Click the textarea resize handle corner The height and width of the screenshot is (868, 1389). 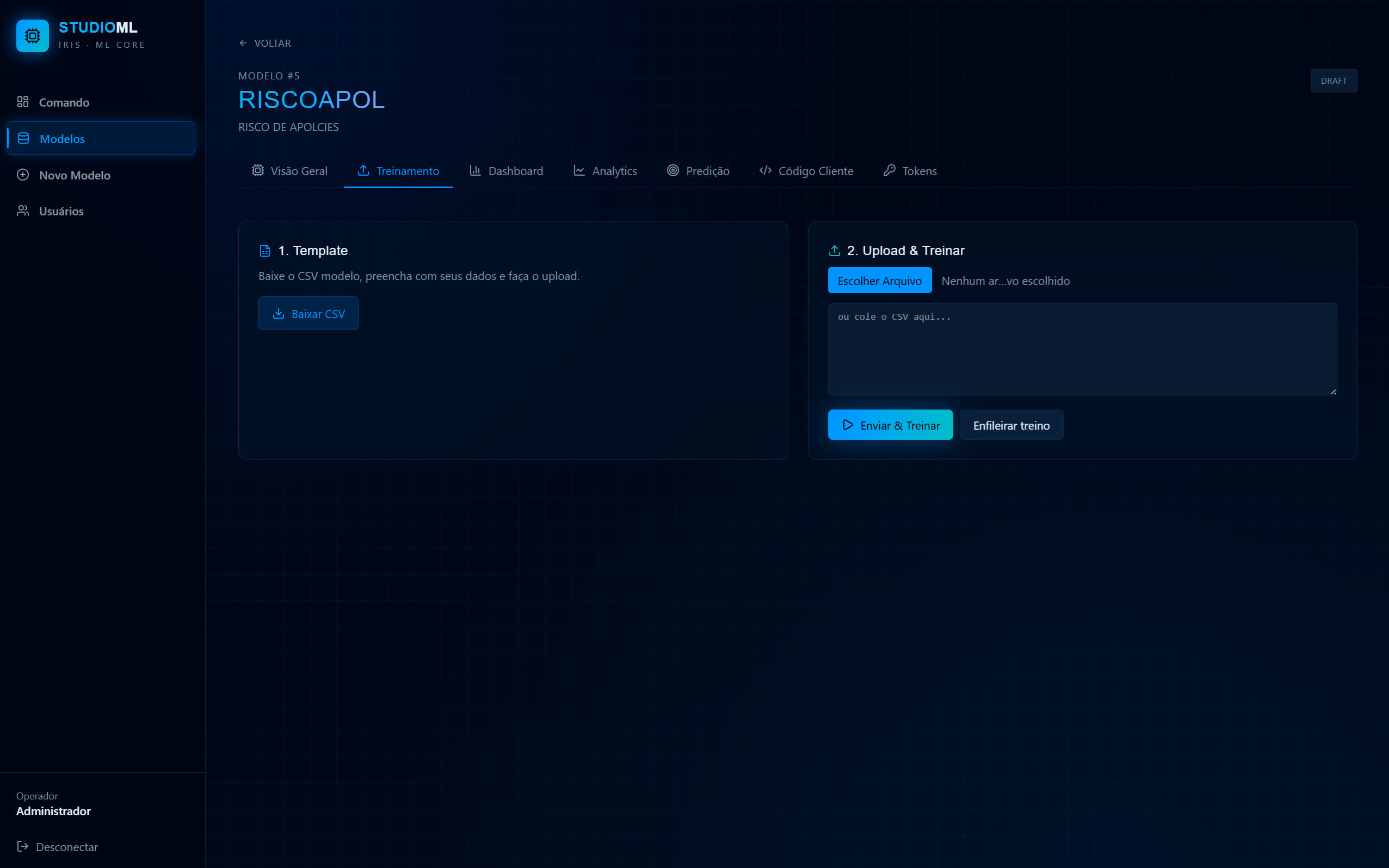tap(1333, 391)
